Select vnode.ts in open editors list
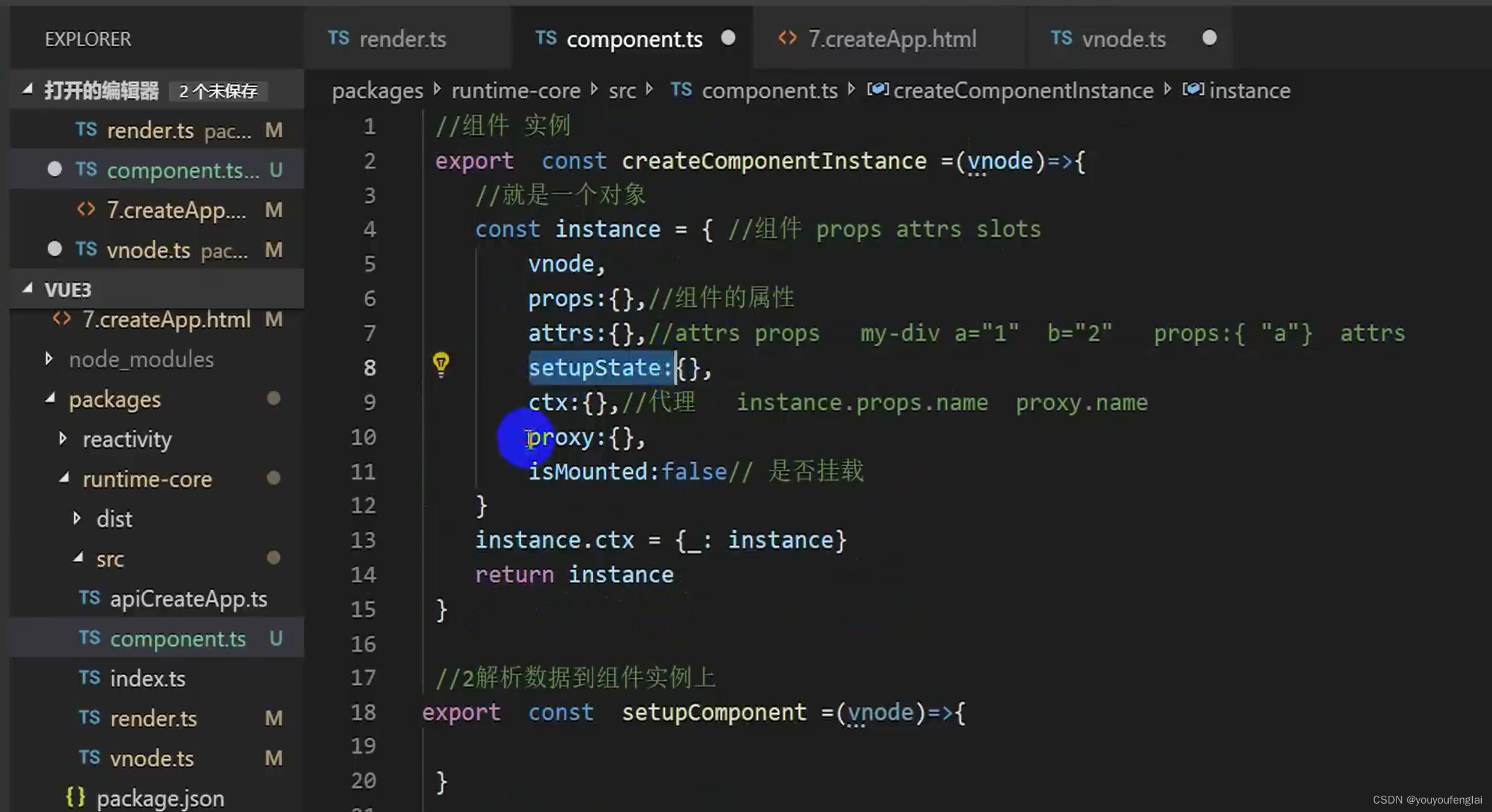 pyautogui.click(x=157, y=250)
